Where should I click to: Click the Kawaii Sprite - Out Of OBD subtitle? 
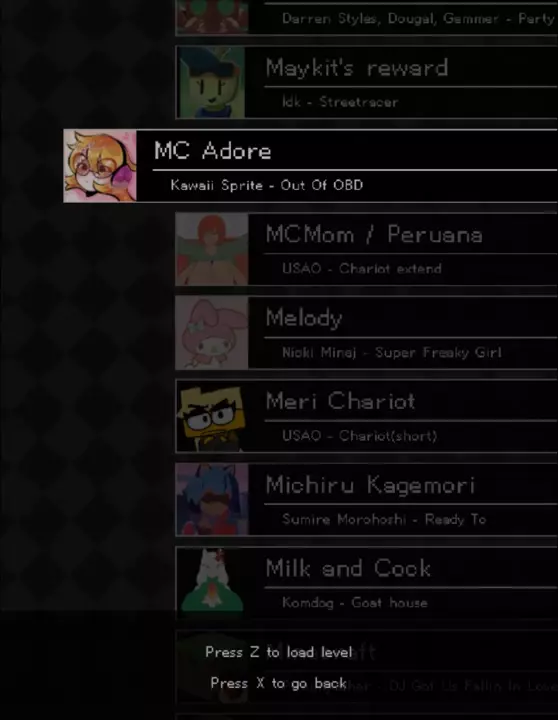pos(266,185)
